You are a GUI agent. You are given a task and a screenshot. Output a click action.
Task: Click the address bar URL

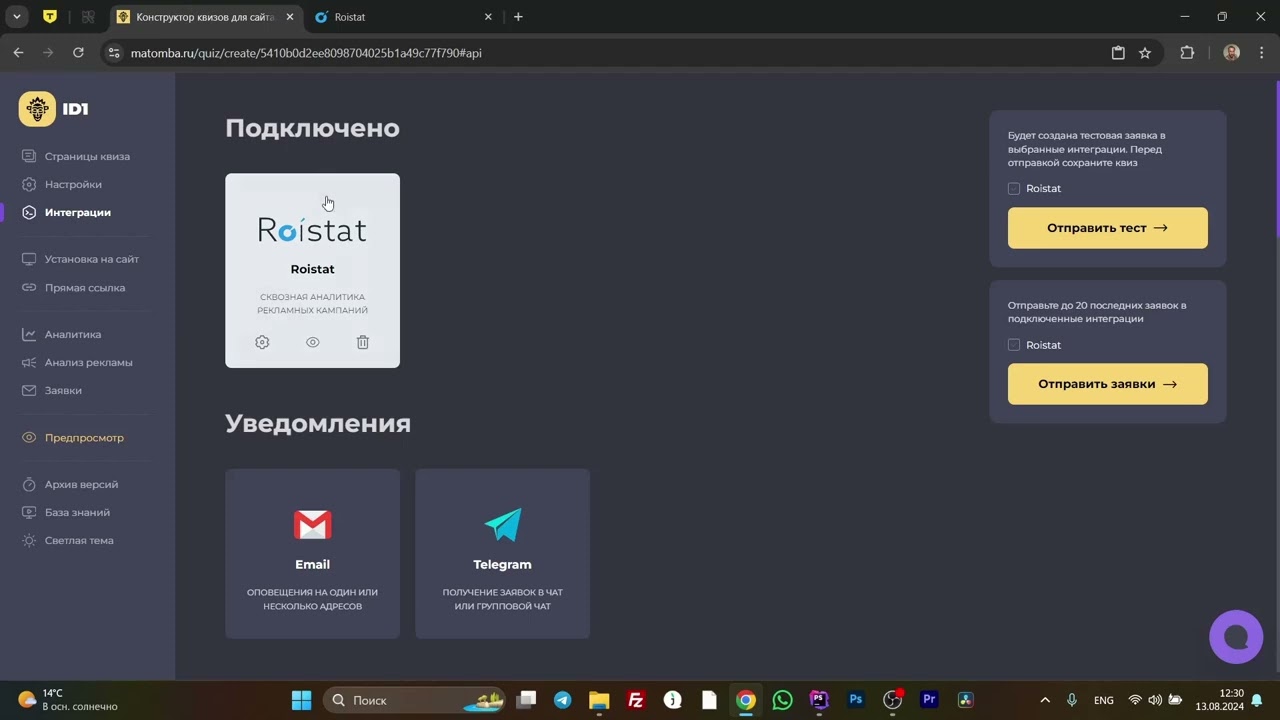click(306, 53)
